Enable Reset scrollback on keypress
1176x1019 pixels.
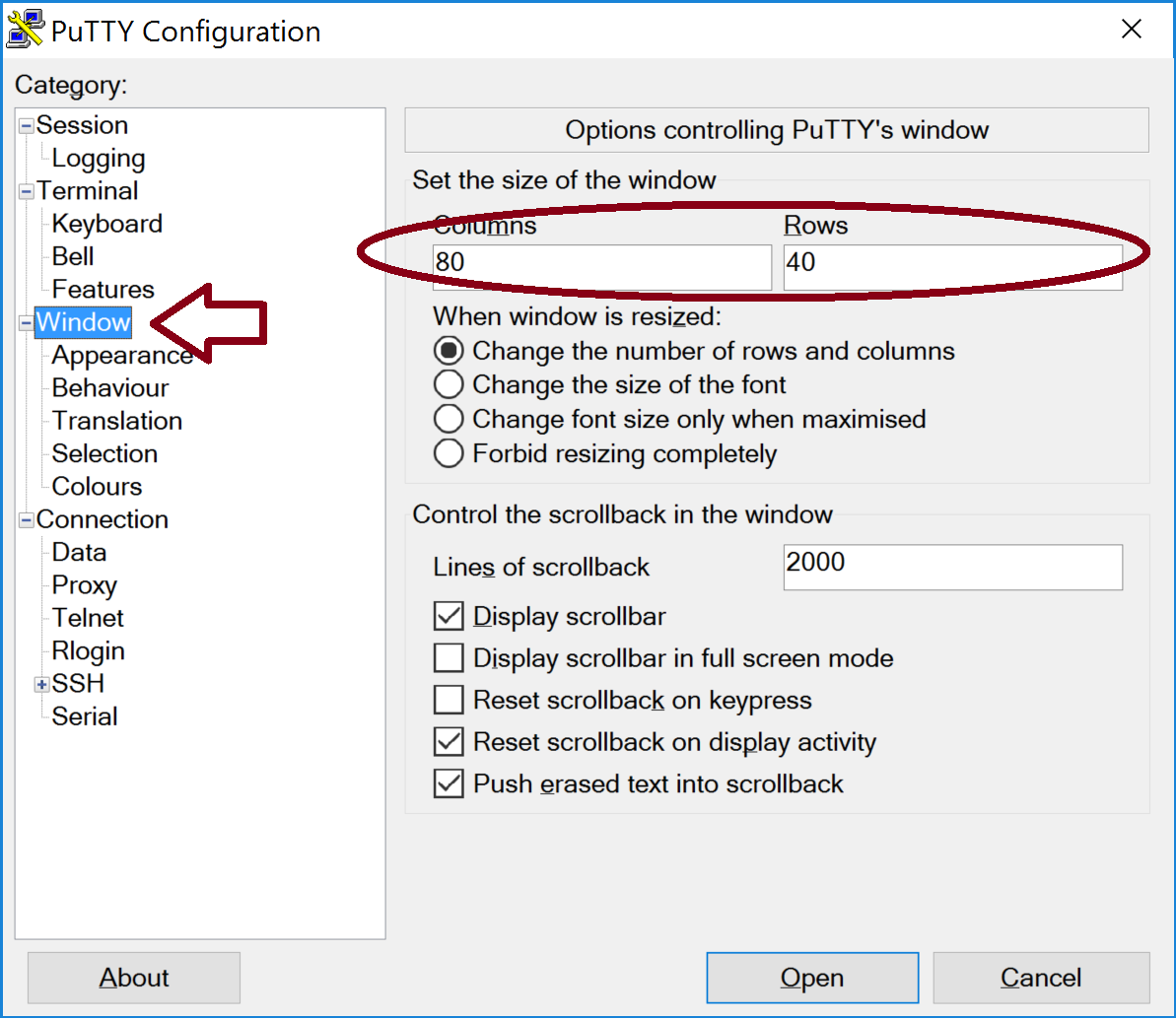(x=449, y=700)
